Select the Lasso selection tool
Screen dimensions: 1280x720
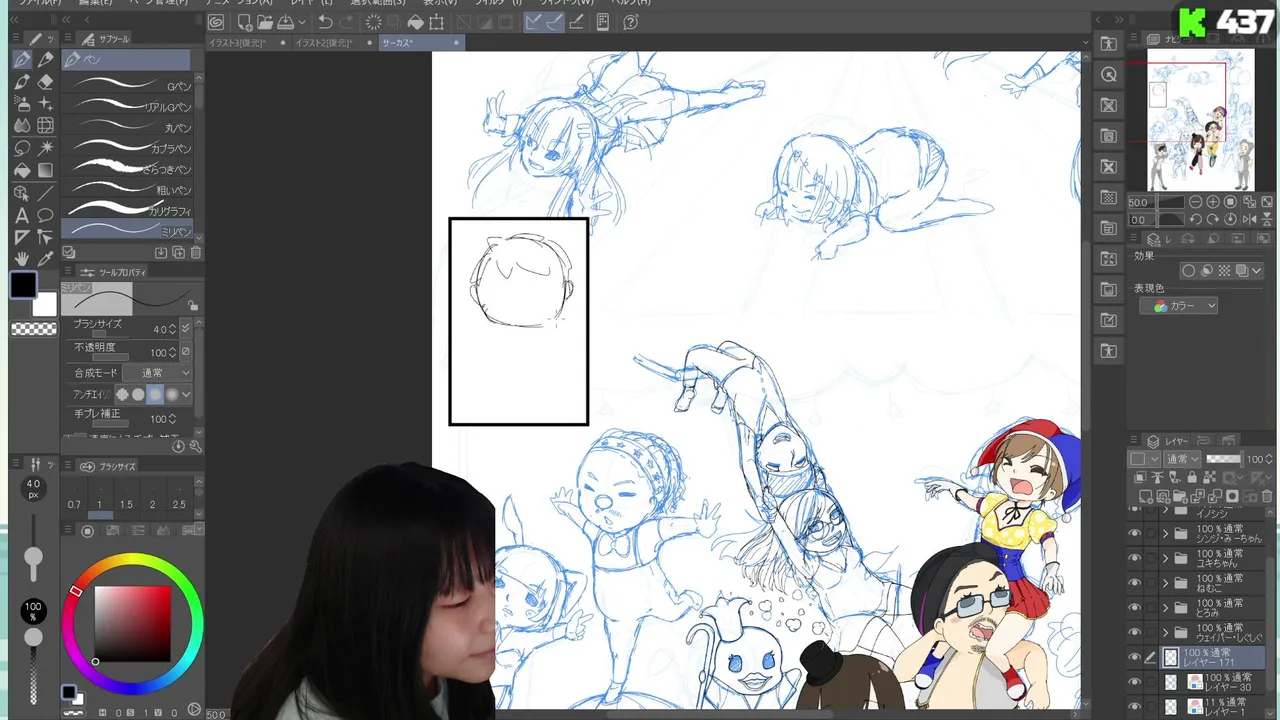[22, 148]
